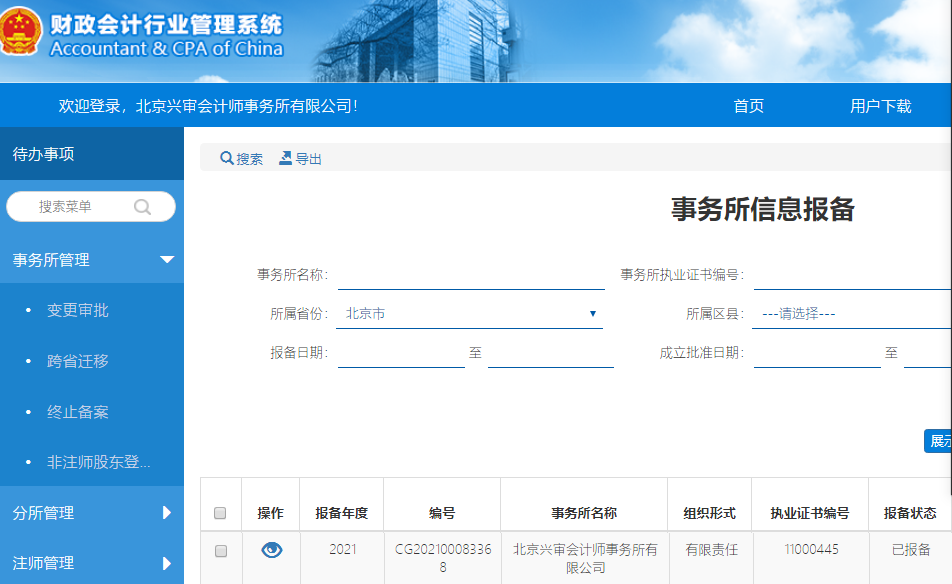952x584 pixels.
Task: Check the 2021 record row checkbox
Action: (x=221, y=551)
